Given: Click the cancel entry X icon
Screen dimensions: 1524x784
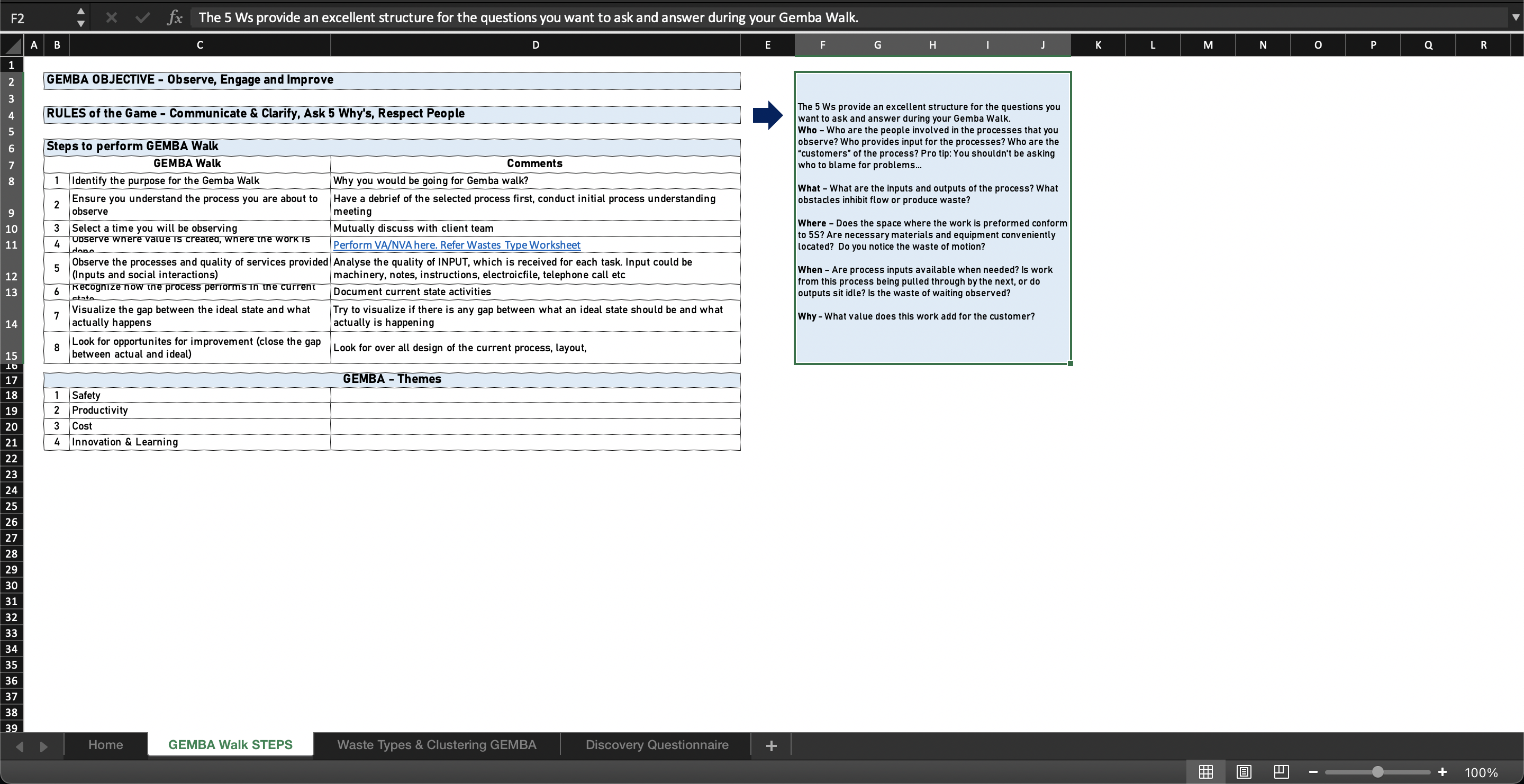Looking at the screenshot, I should (111, 18).
